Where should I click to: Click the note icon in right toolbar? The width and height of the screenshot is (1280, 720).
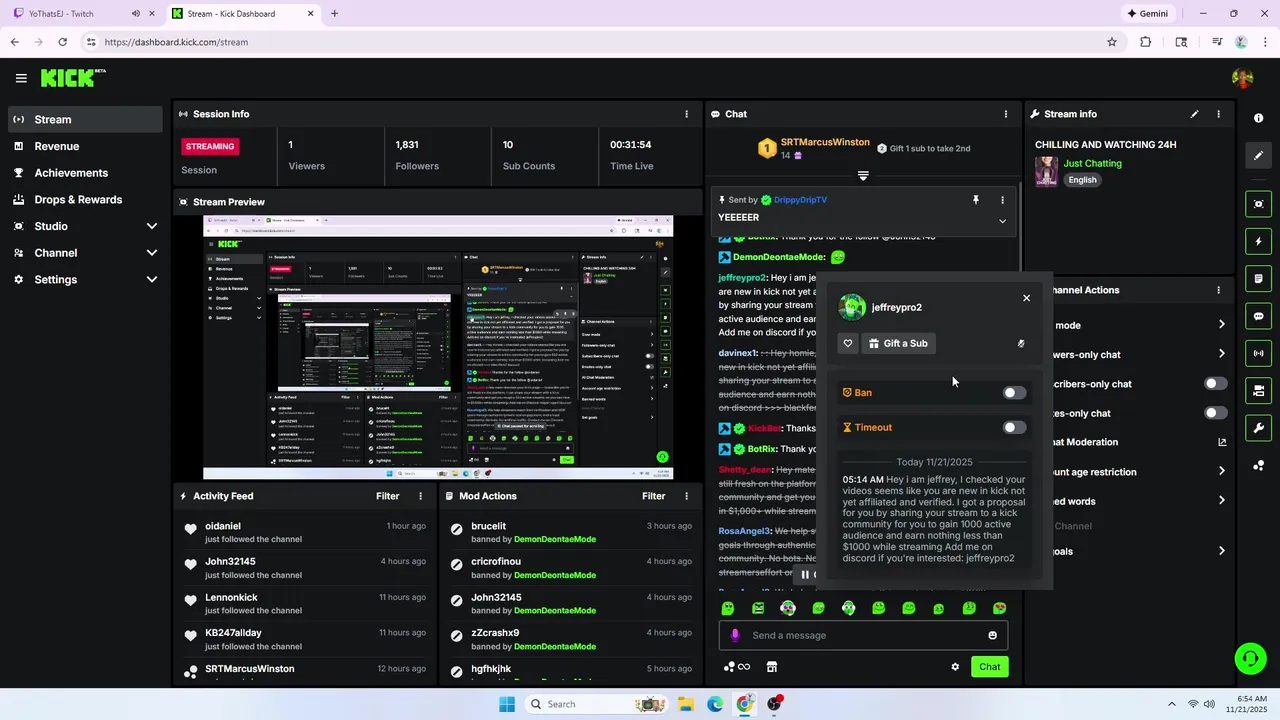pos(1258,278)
